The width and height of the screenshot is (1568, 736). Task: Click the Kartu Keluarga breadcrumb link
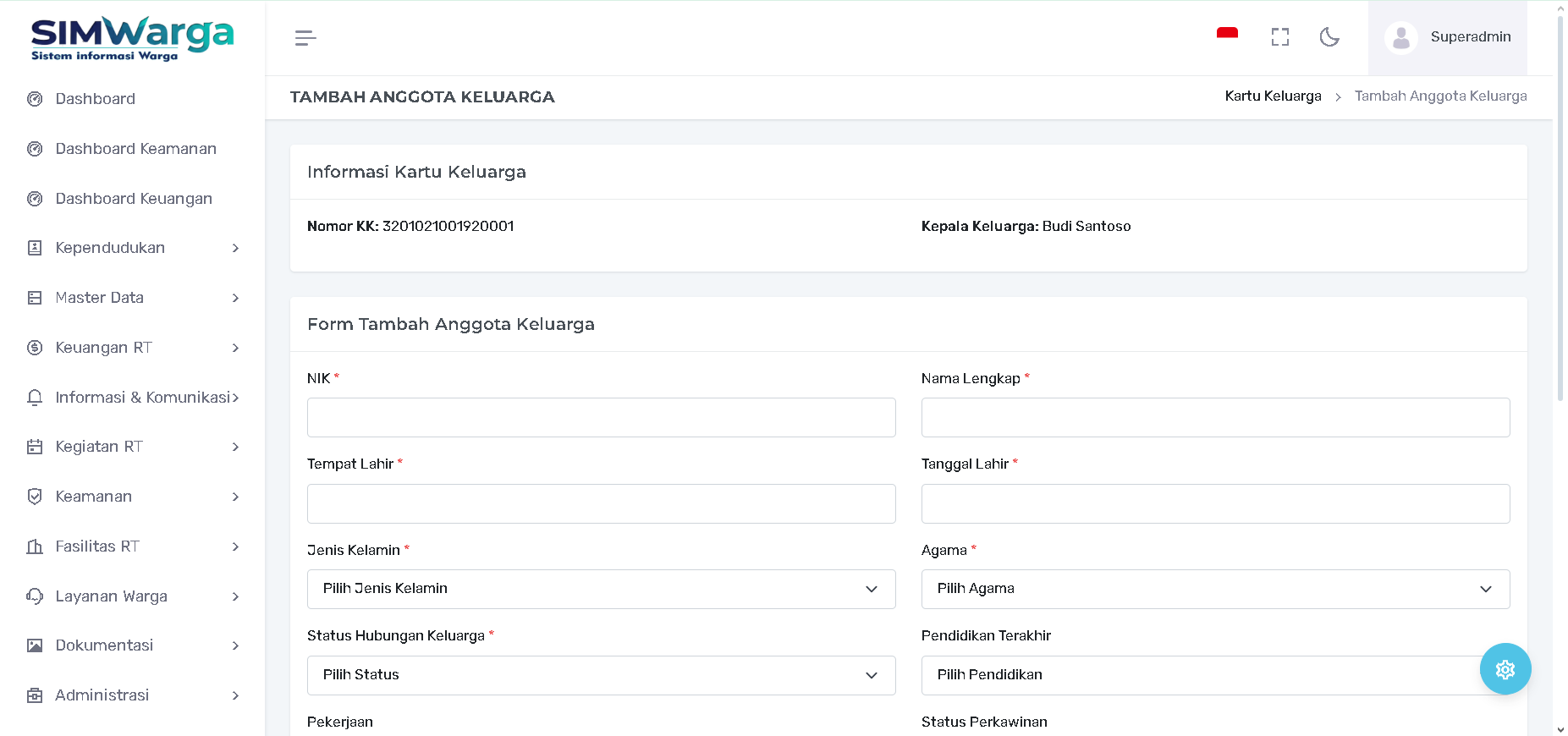tap(1273, 96)
